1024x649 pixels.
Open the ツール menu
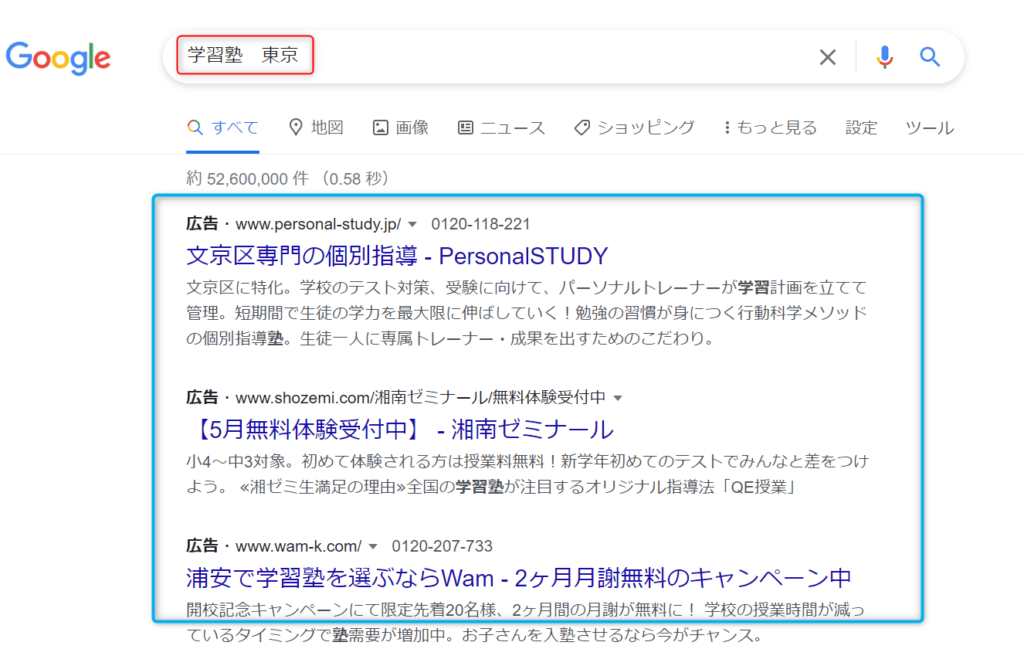(929, 128)
